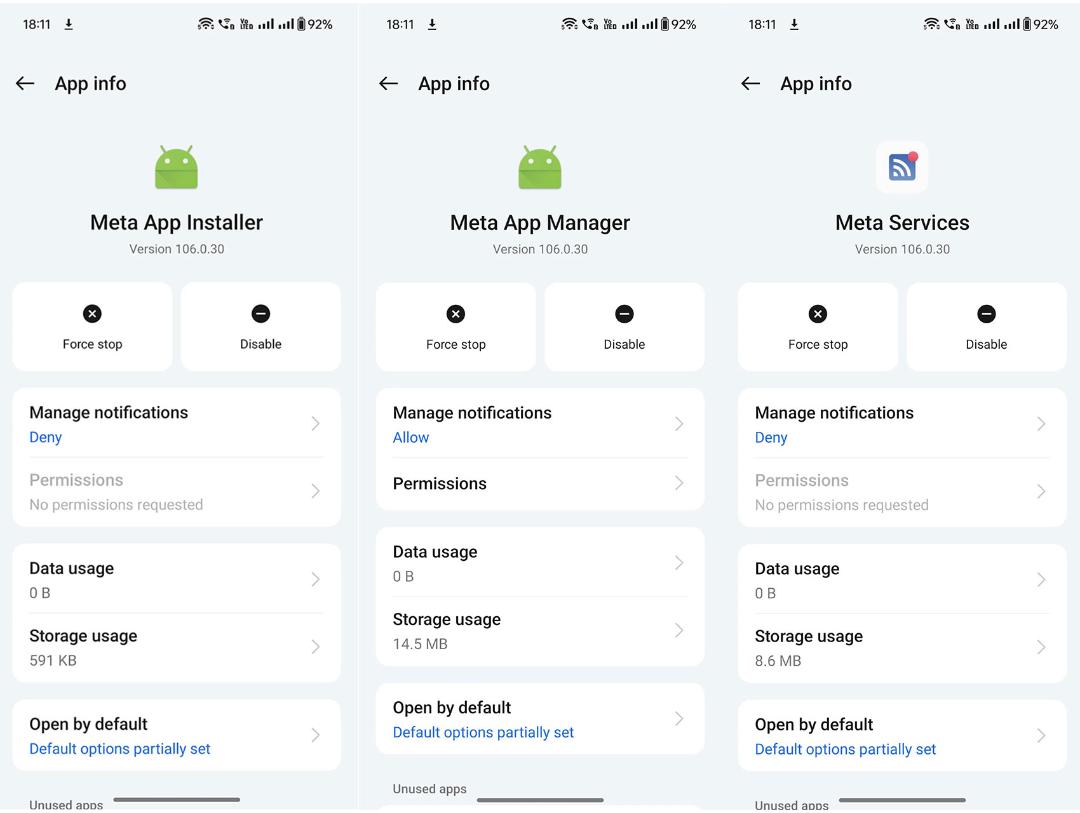Image resolution: width=1080 pixels, height=813 pixels.
Task: Tap chevron beside Meta Services Data usage
Action: coord(1041,579)
